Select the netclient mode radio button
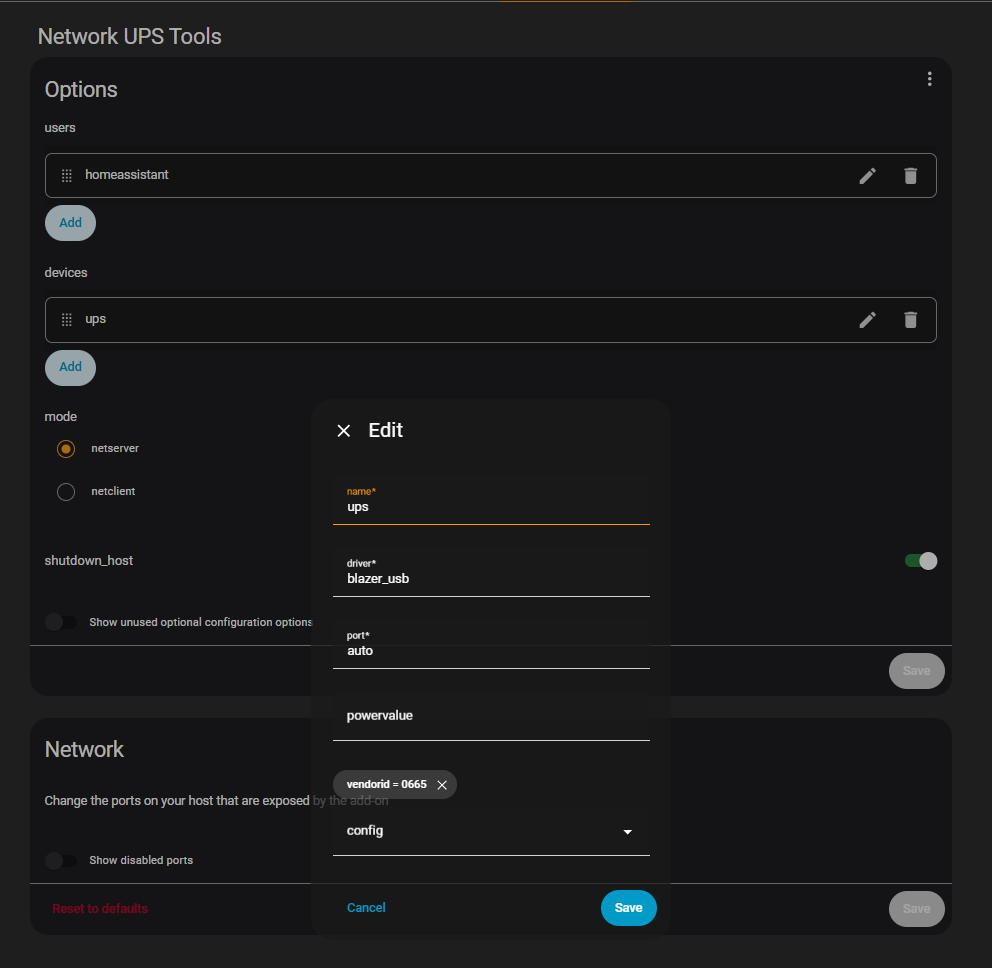Viewport: 992px width, 968px height. click(66, 492)
